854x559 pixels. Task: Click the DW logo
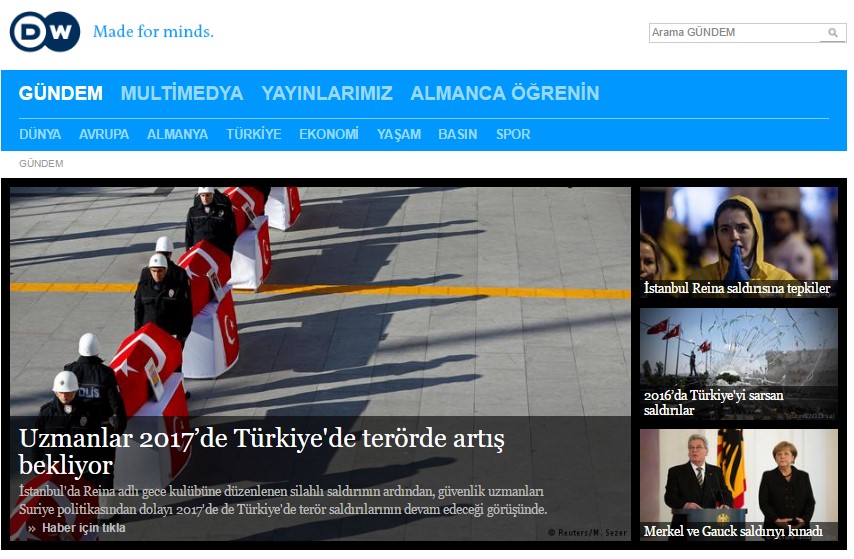tap(45, 32)
